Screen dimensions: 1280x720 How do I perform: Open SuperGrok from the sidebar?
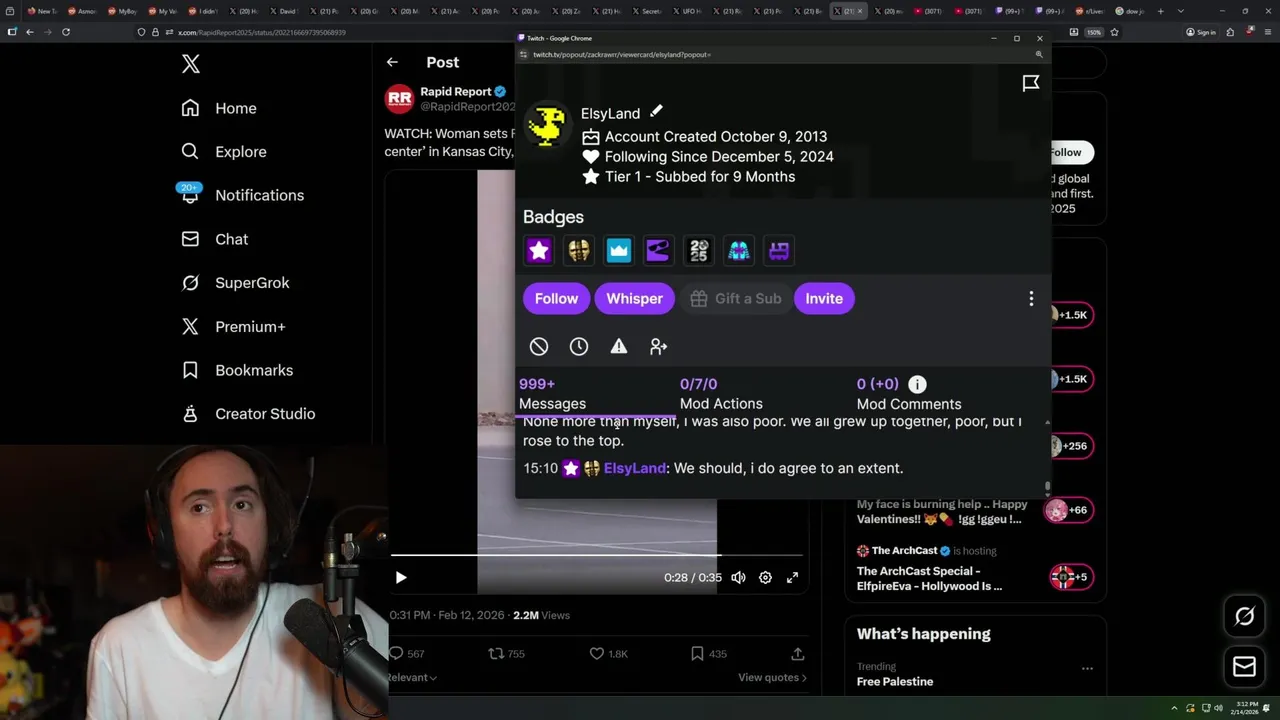(235, 283)
